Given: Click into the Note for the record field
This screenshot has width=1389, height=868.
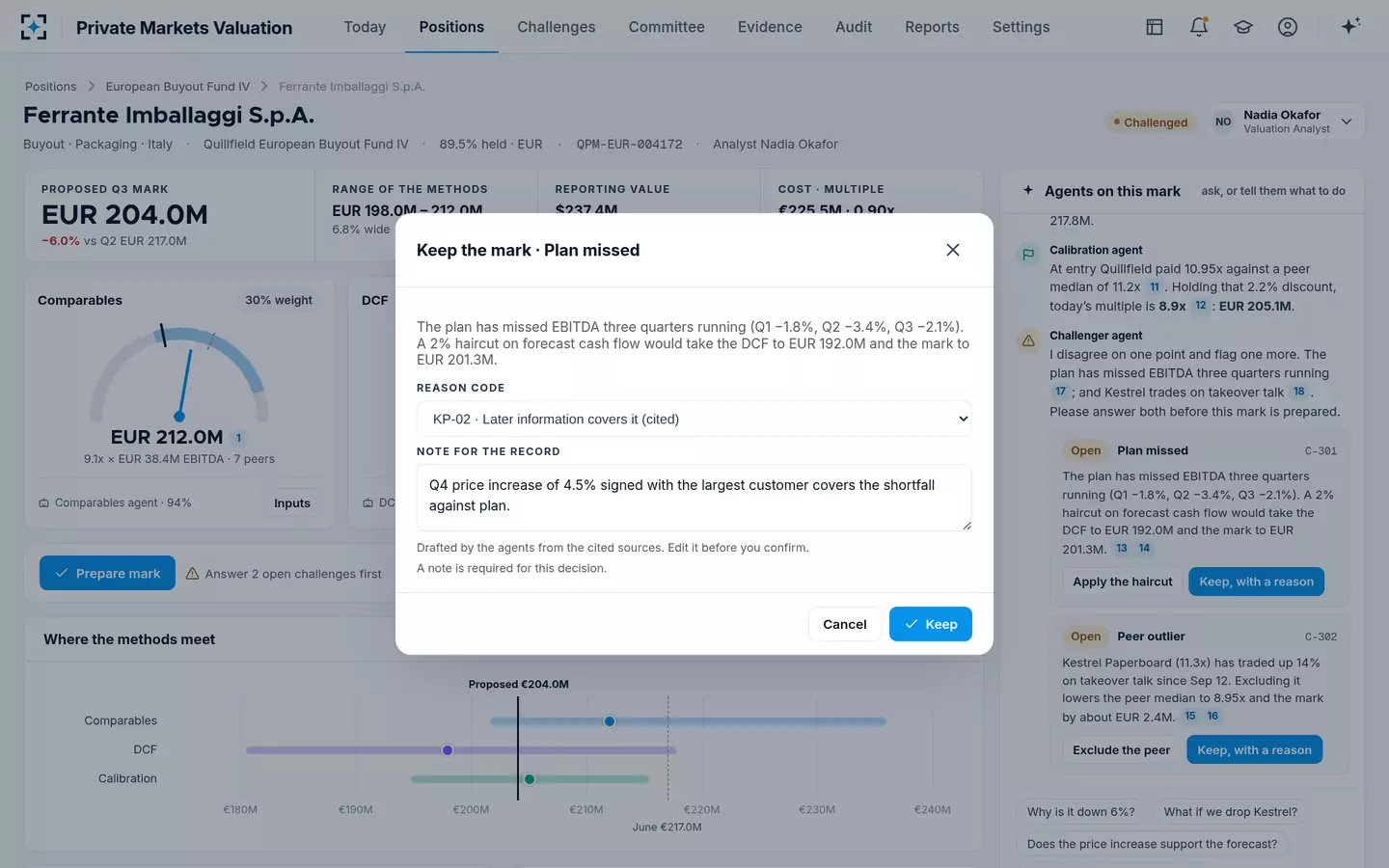Looking at the screenshot, I should (694, 498).
